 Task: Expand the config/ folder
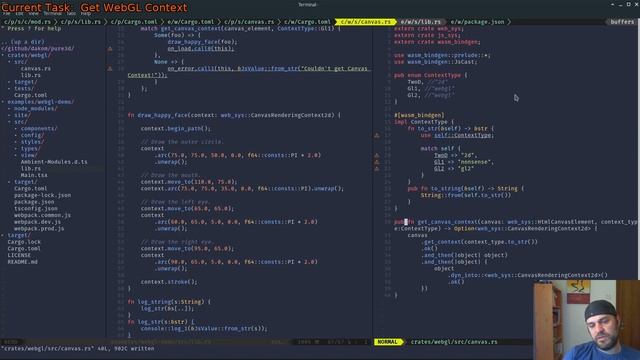[32, 135]
